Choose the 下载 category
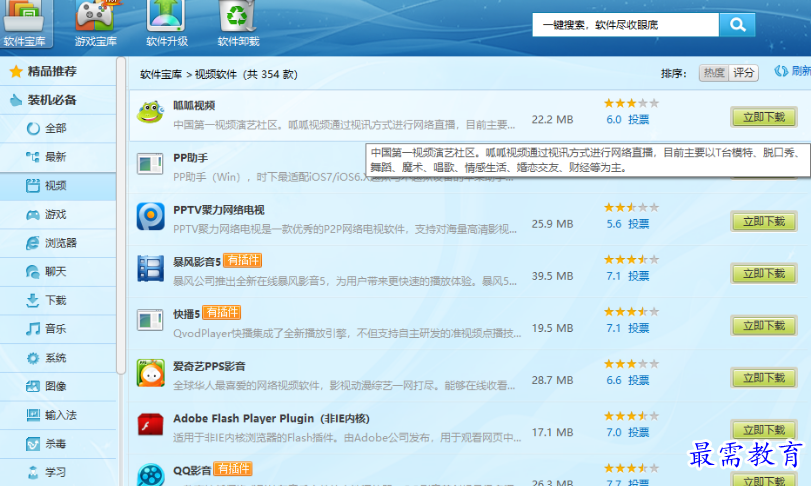This screenshot has height=486, width=811. coord(58,300)
